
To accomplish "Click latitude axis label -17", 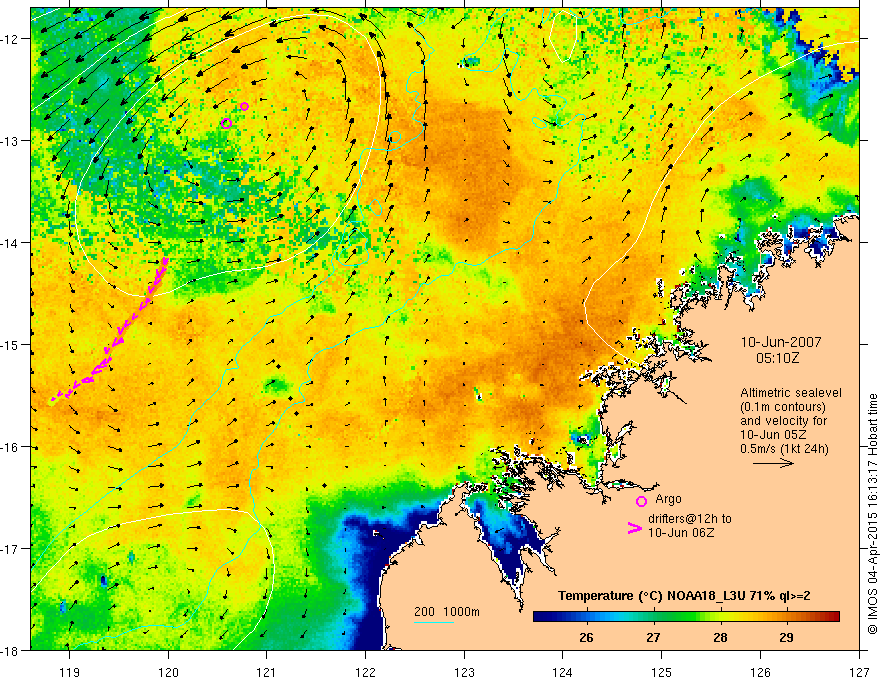I will (x=10, y=548).
